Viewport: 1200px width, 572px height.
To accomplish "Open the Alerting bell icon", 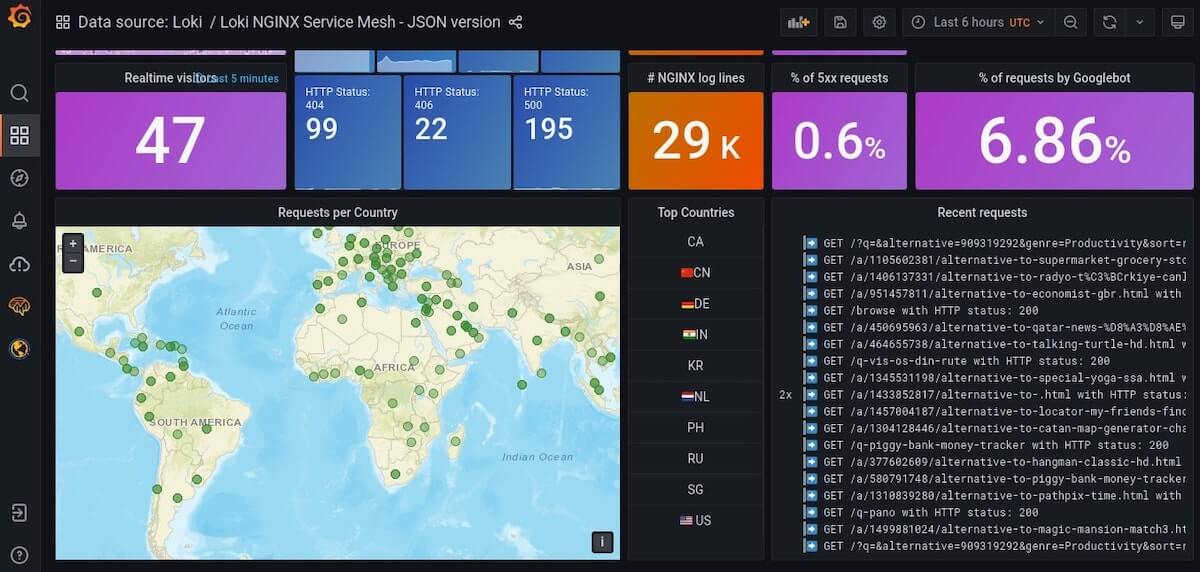I will (x=19, y=221).
